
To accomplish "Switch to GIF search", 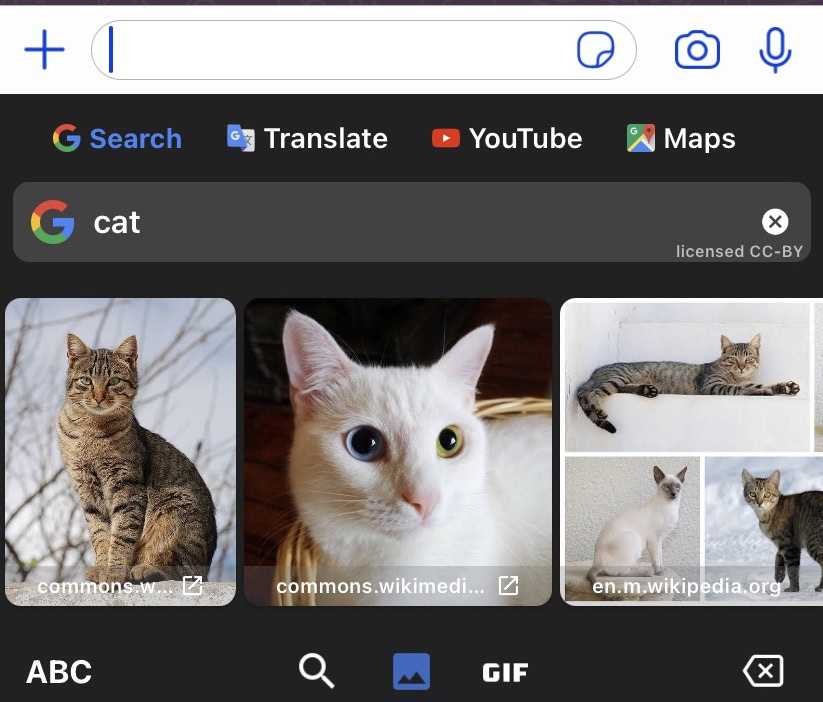I will point(505,673).
